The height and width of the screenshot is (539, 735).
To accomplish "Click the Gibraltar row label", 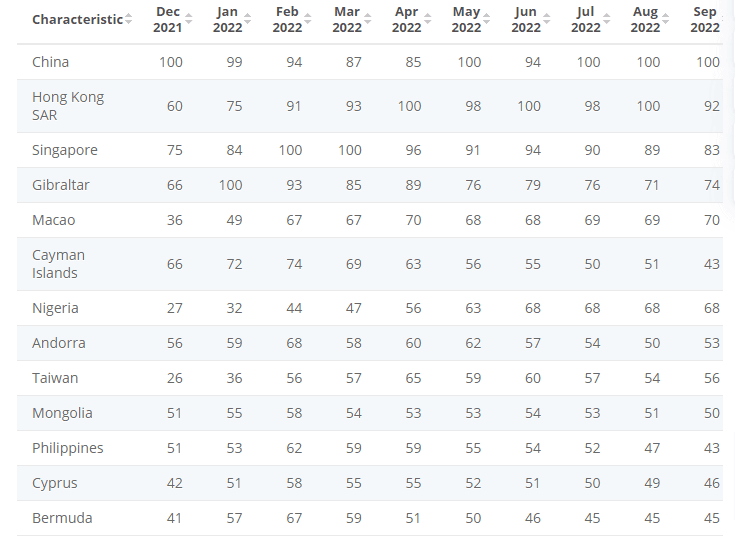I will (62, 185).
